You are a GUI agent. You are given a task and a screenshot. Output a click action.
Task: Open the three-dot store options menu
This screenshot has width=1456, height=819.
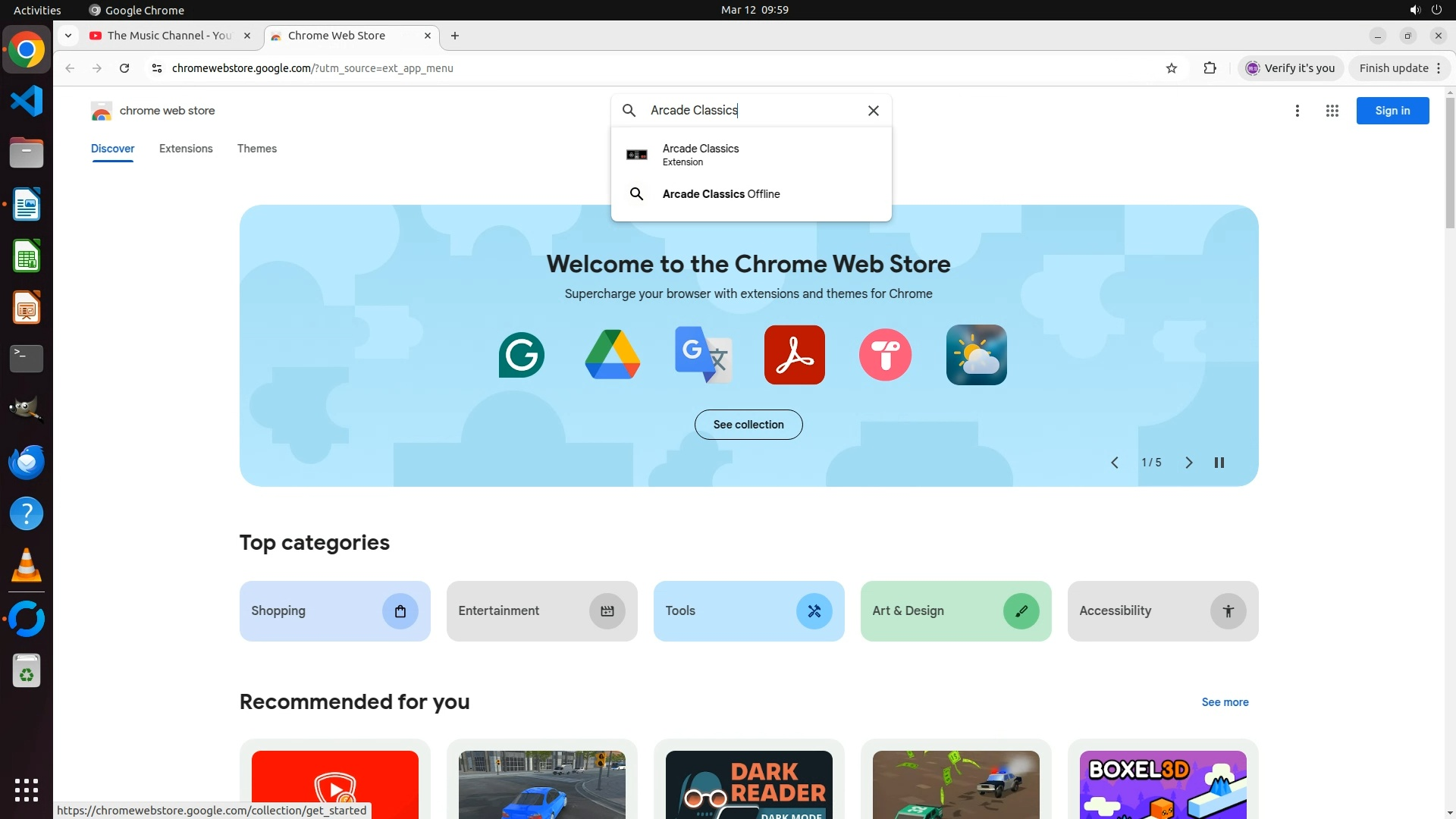click(x=1297, y=111)
